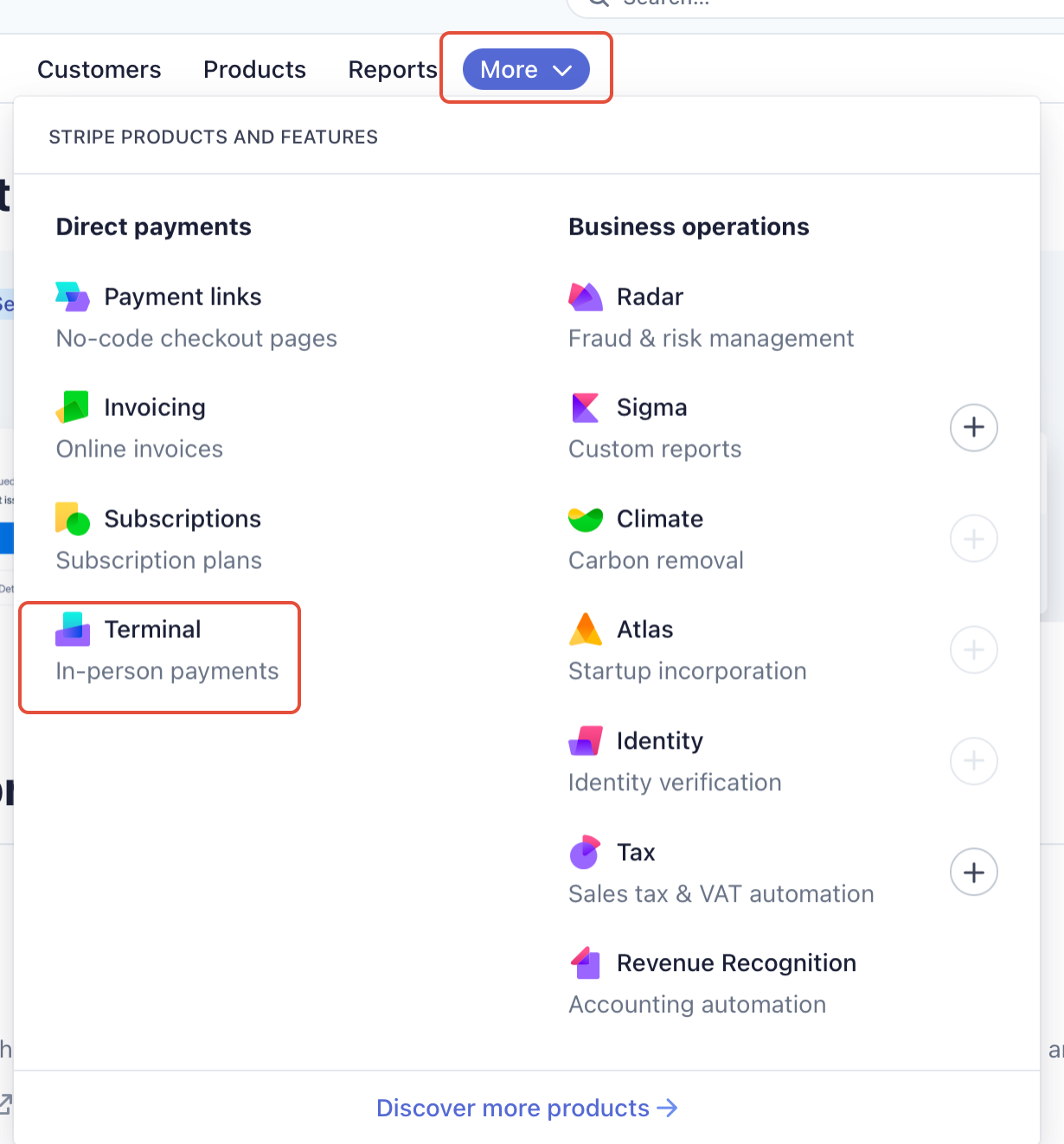Click 'Accounting automation' description text

(x=696, y=1005)
